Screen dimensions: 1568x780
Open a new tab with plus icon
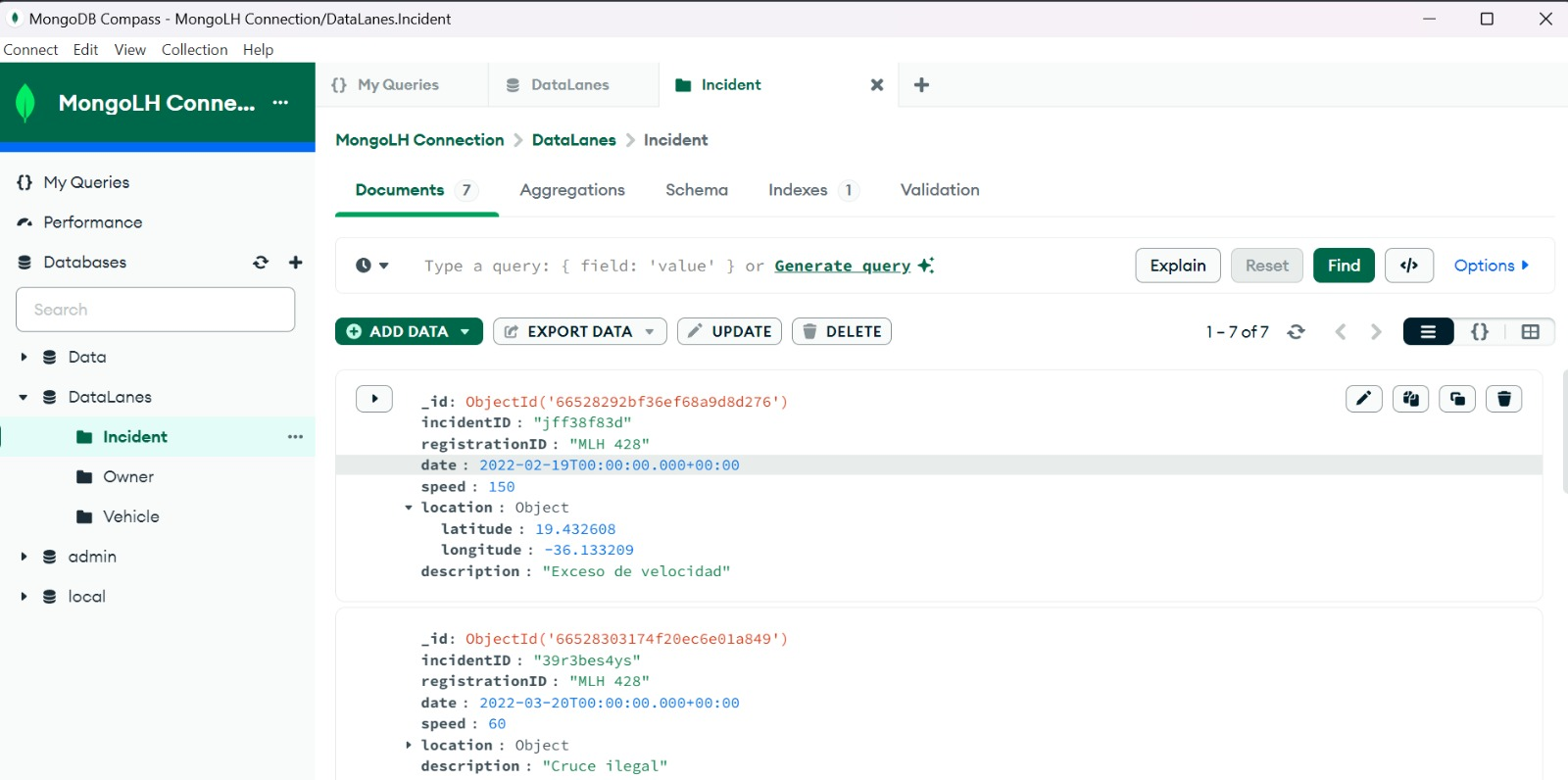pyautogui.click(x=921, y=85)
